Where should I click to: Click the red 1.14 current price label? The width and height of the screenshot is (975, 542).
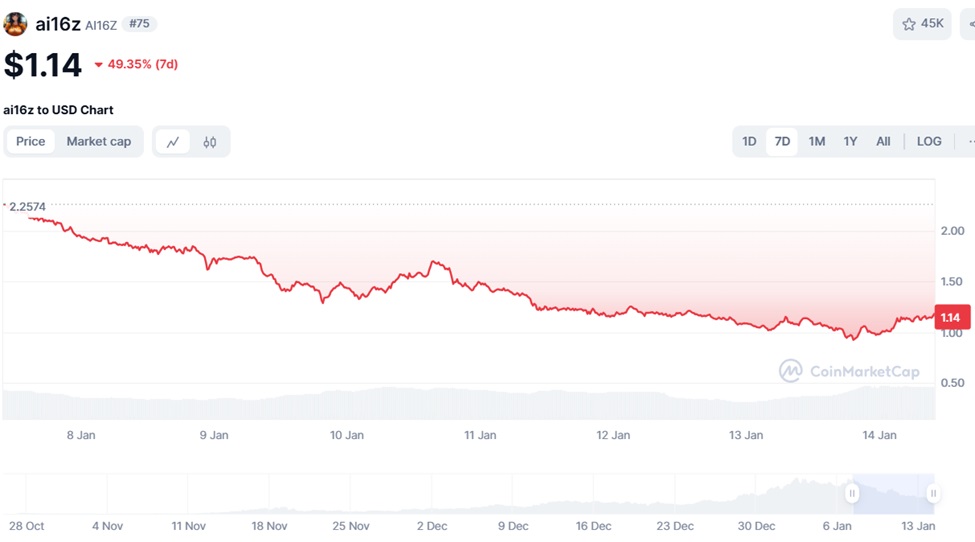click(951, 318)
